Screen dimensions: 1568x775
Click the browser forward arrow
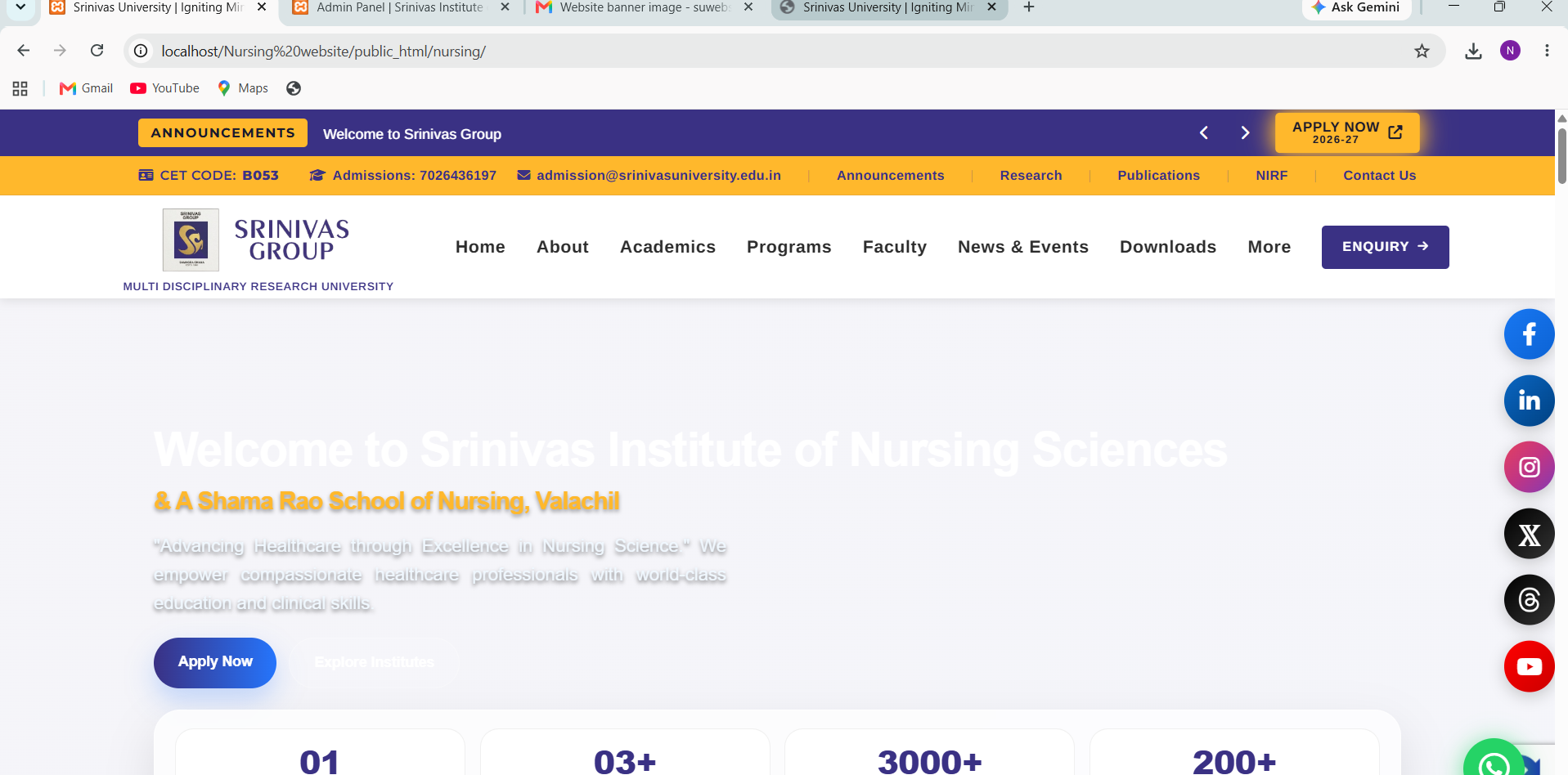[60, 51]
